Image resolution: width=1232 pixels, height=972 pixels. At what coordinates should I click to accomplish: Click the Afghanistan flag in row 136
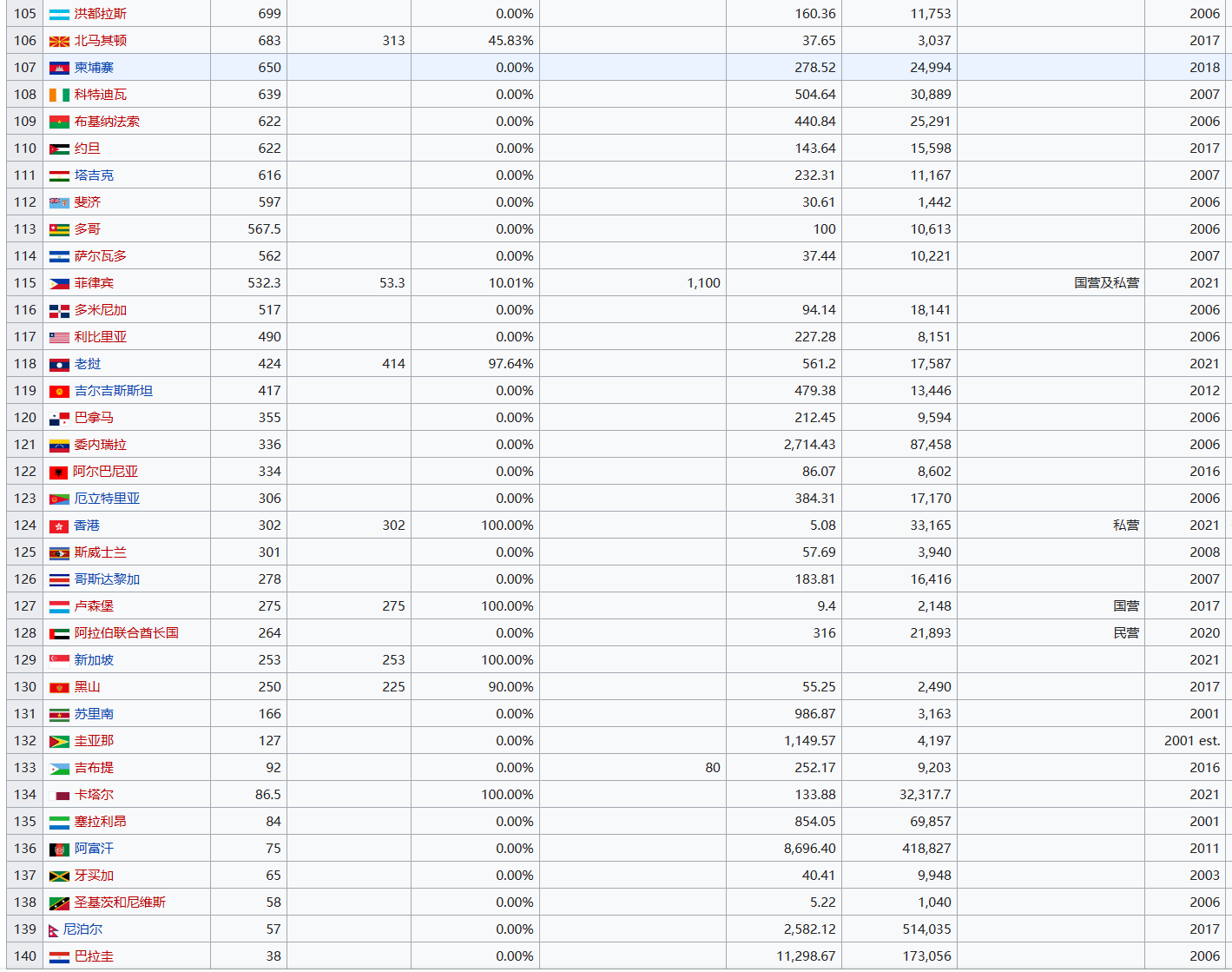(x=59, y=849)
